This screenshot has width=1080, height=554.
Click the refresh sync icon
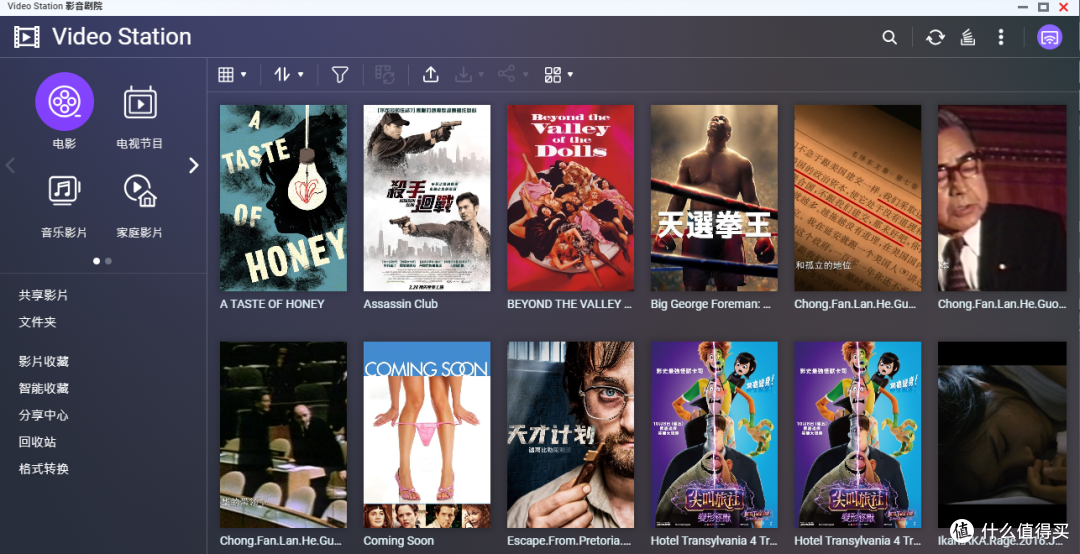tap(935, 37)
